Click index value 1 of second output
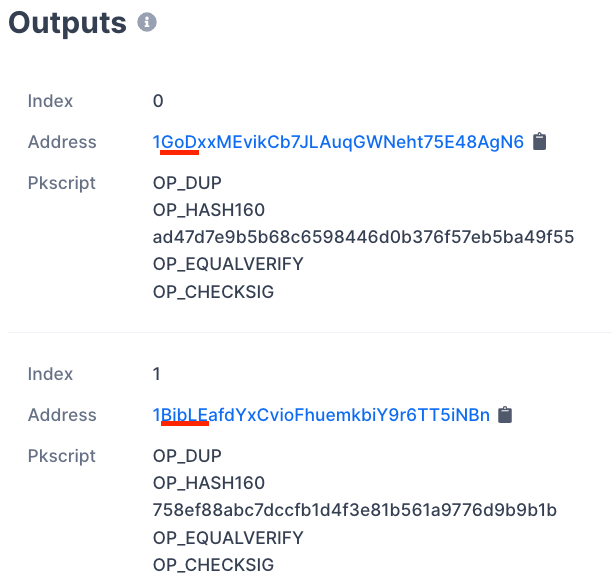Screen dimensions: 612x588 157,374
